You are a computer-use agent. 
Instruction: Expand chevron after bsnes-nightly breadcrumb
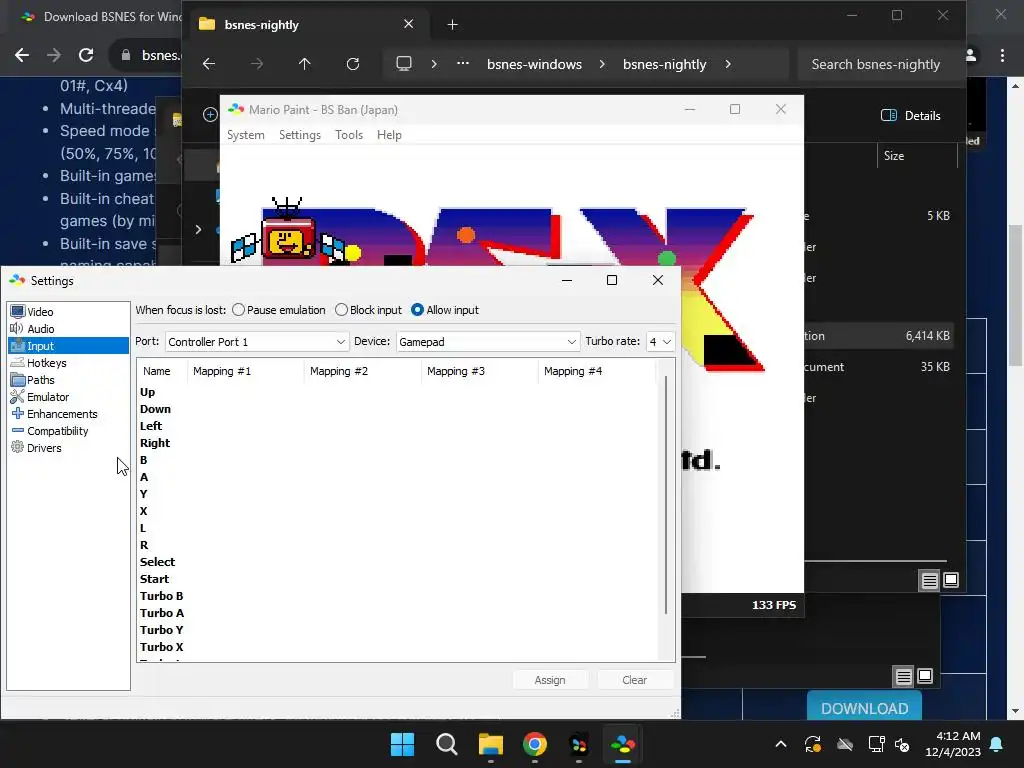click(728, 64)
